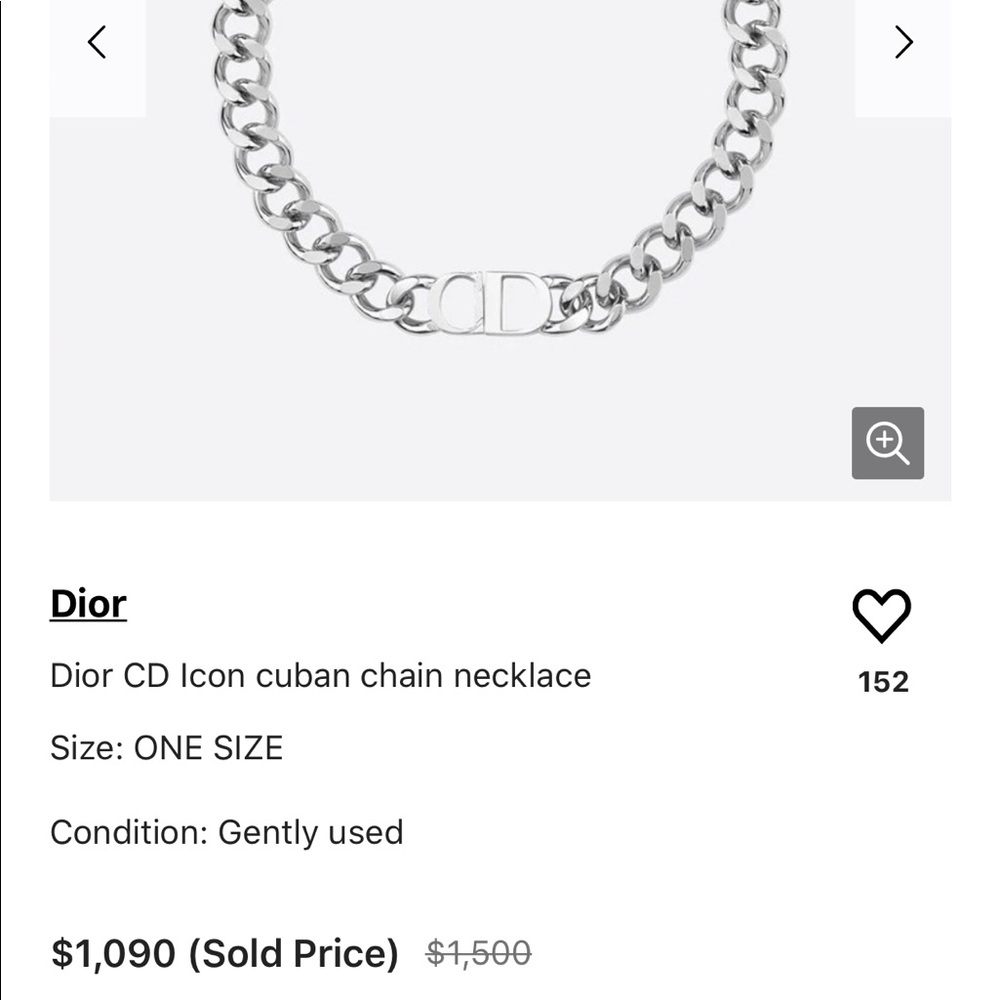Tap the right chevron in the image carousel
1000x1000 pixels.
[903, 42]
